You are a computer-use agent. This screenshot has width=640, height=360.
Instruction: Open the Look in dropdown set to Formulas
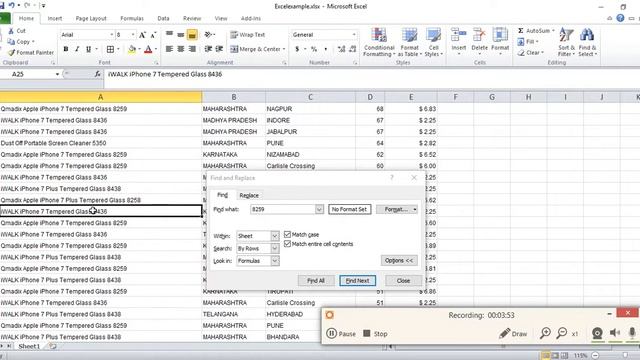[x=275, y=260]
